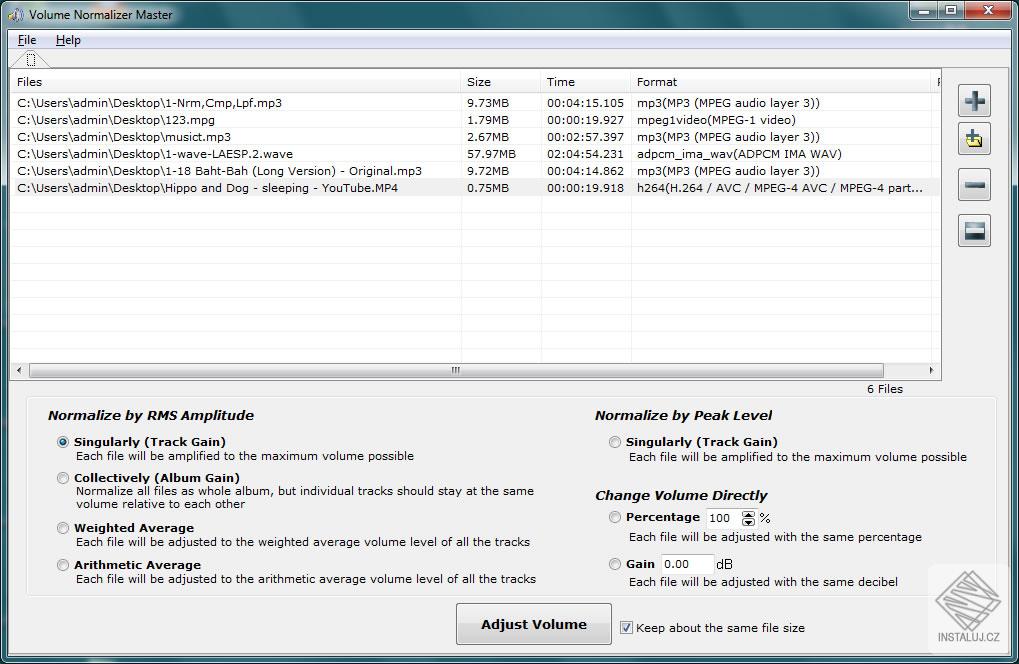Open the Help menu

click(x=68, y=40)
